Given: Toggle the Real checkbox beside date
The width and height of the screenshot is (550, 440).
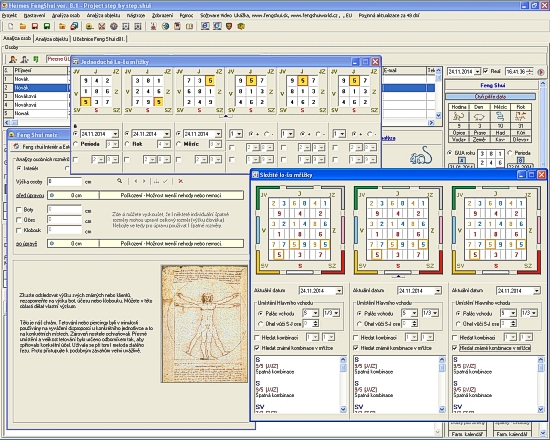Looking at the screenshot, I should pos(485,71).
